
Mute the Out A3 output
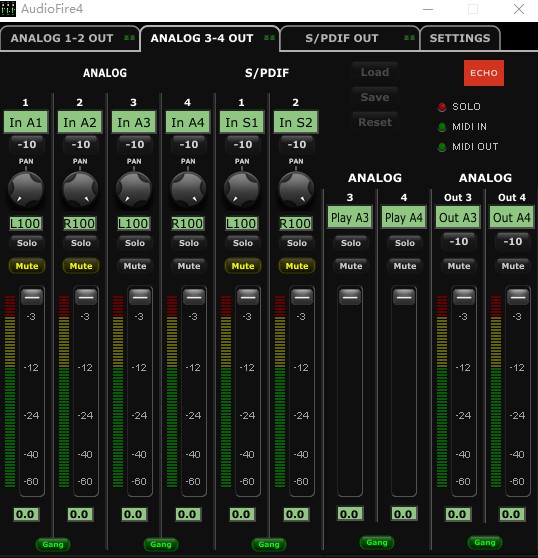459,266
